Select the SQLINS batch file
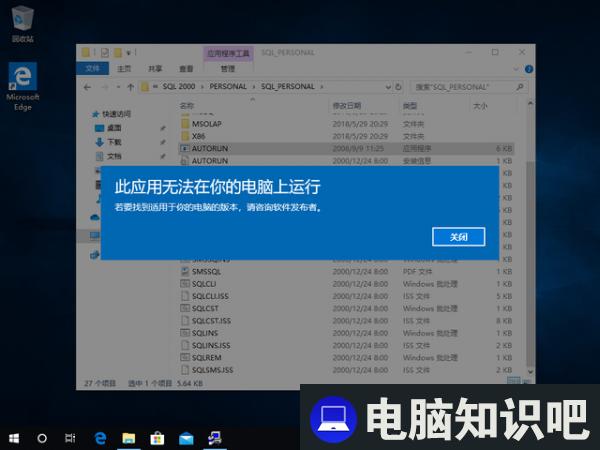This screenshot has width=600, height=450. (x=346, y=333)
